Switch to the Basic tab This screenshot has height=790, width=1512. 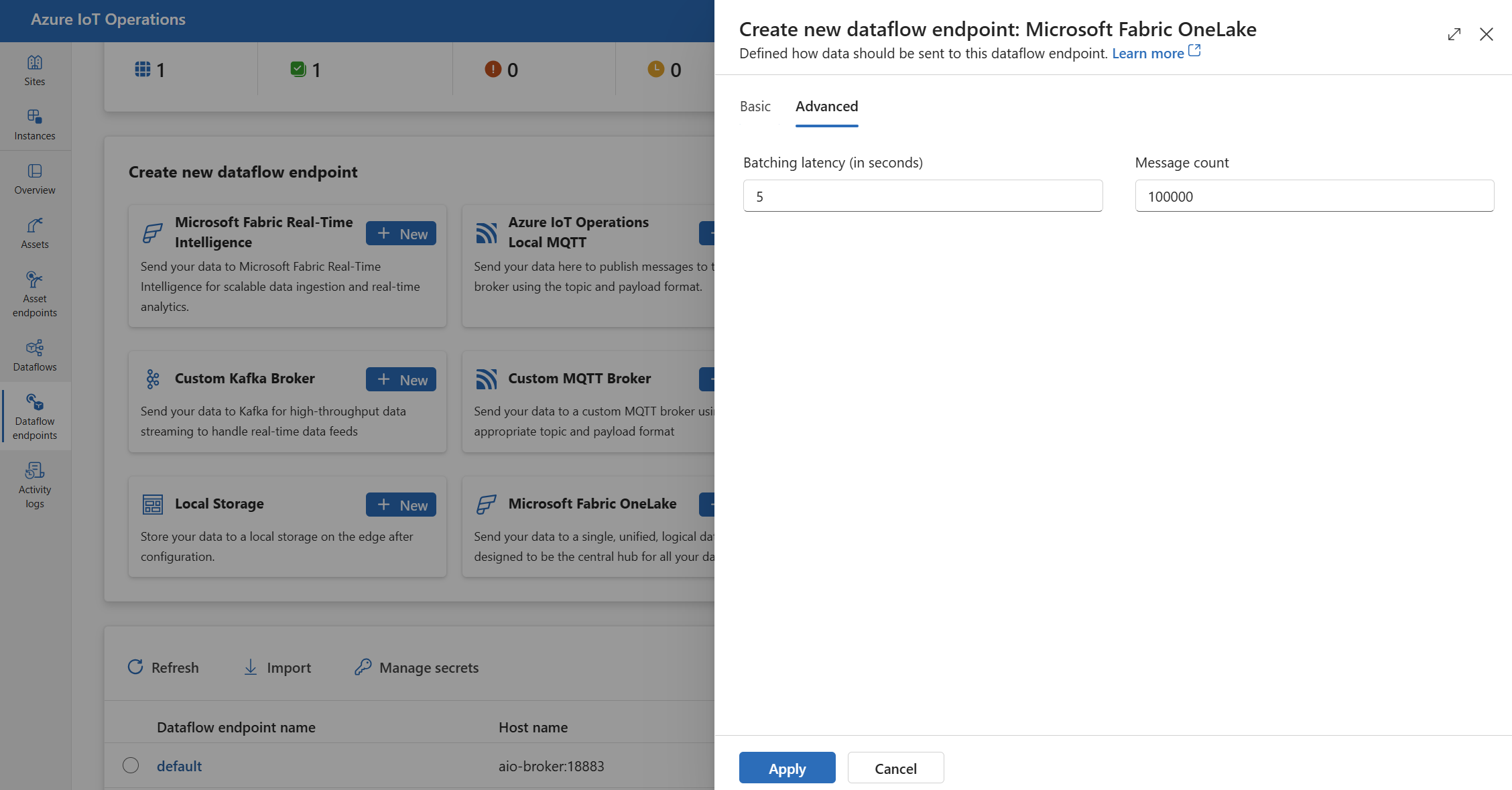point(755,105)
